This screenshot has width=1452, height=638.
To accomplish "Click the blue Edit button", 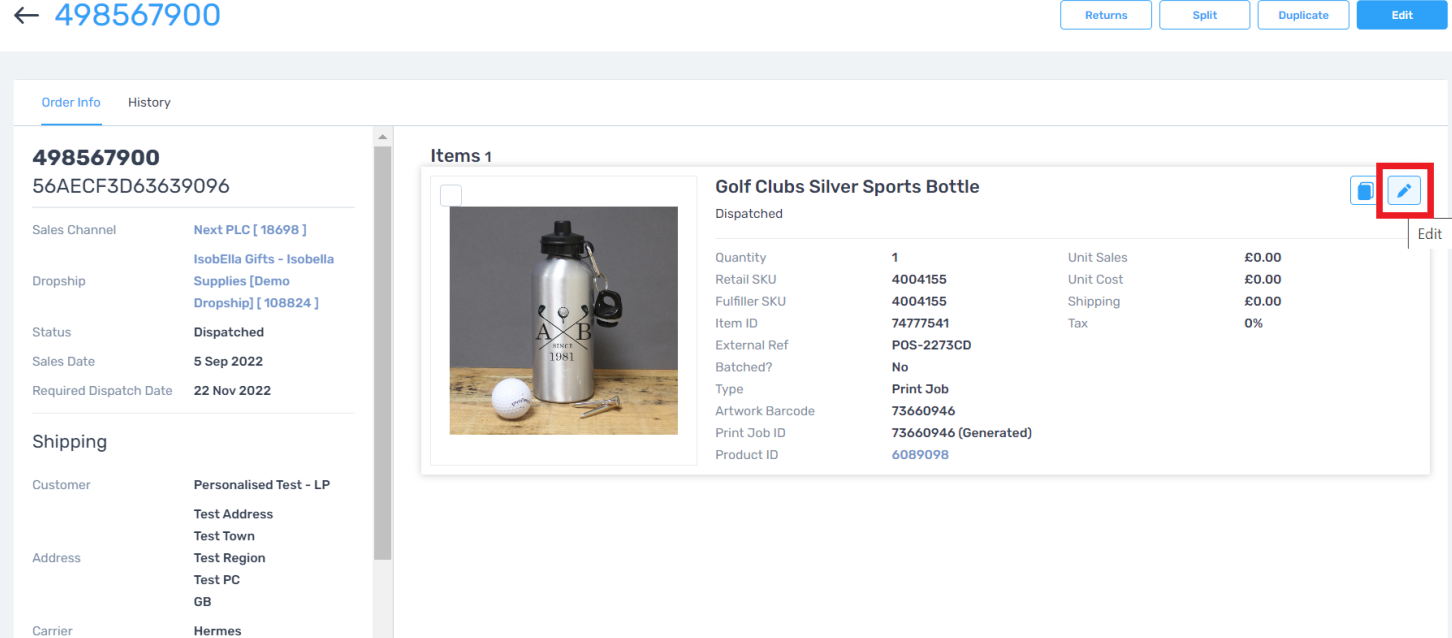I will pos(1401,15).
